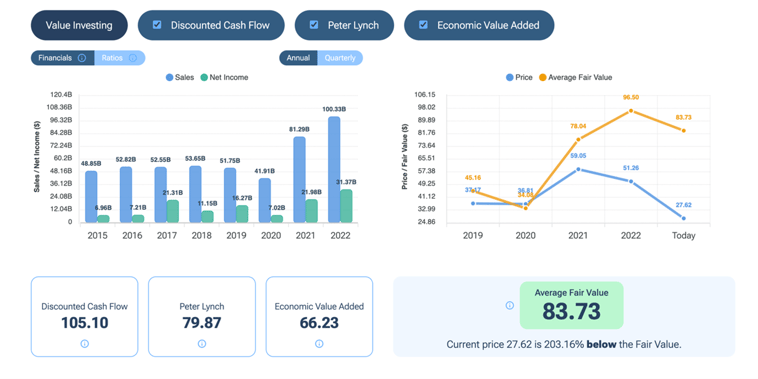
Task: Click the green Average Fair Value 83.73 box
Action: pos(571,306)
